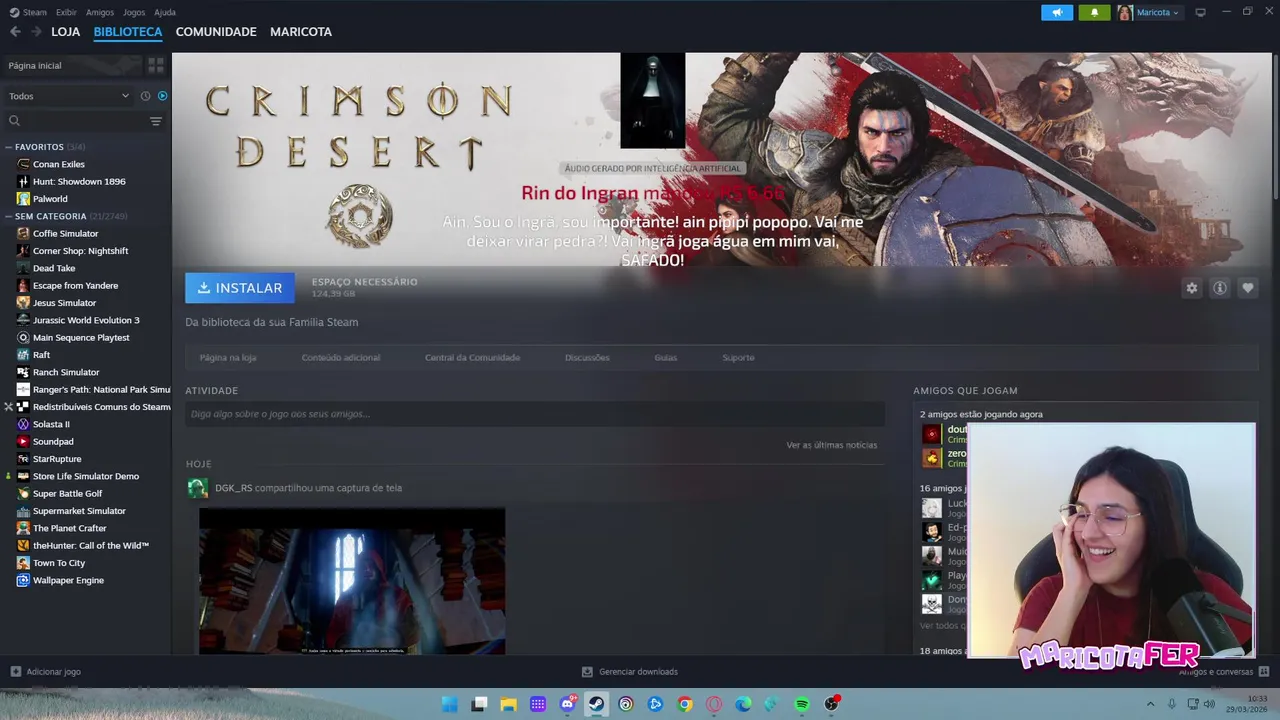Open DGK_RS shared screenshot thumbnail
1280x720 pixels.
pos(352,581)
